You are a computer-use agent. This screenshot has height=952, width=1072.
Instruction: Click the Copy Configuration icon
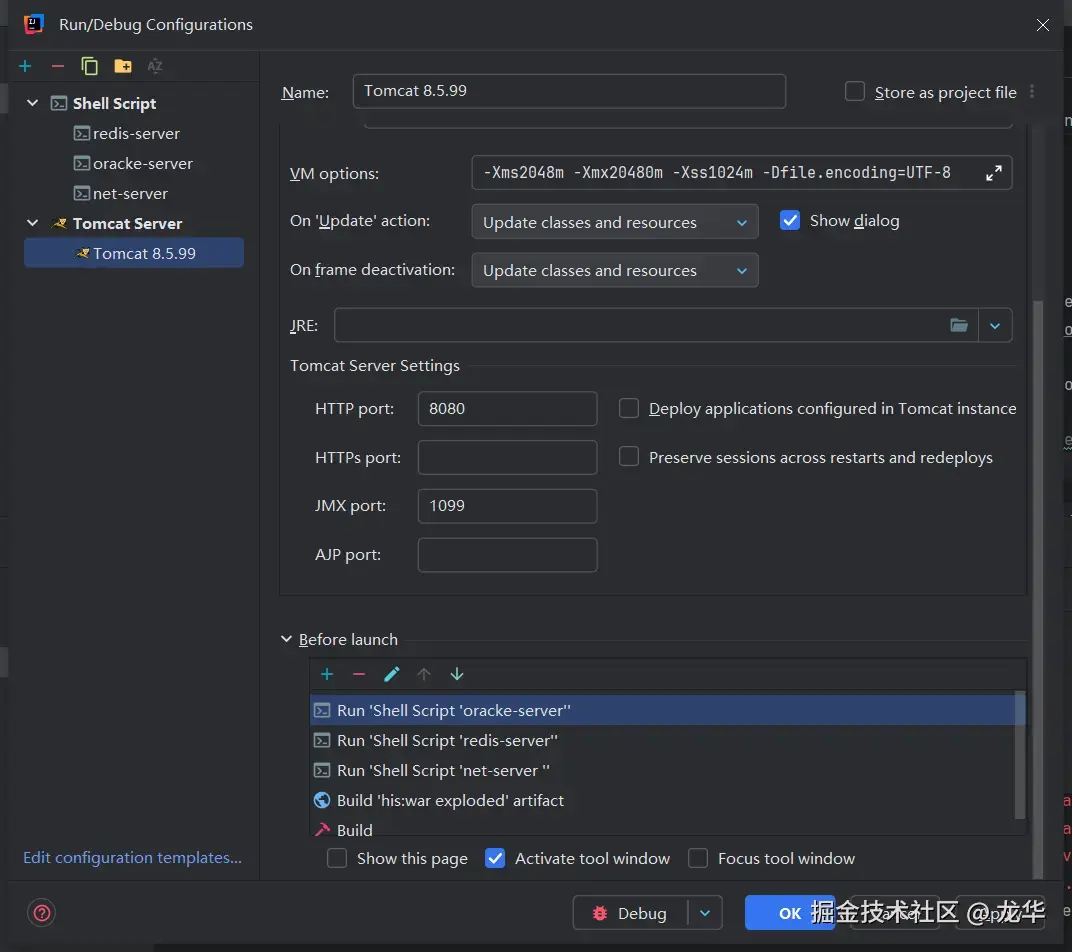(89, 66)
